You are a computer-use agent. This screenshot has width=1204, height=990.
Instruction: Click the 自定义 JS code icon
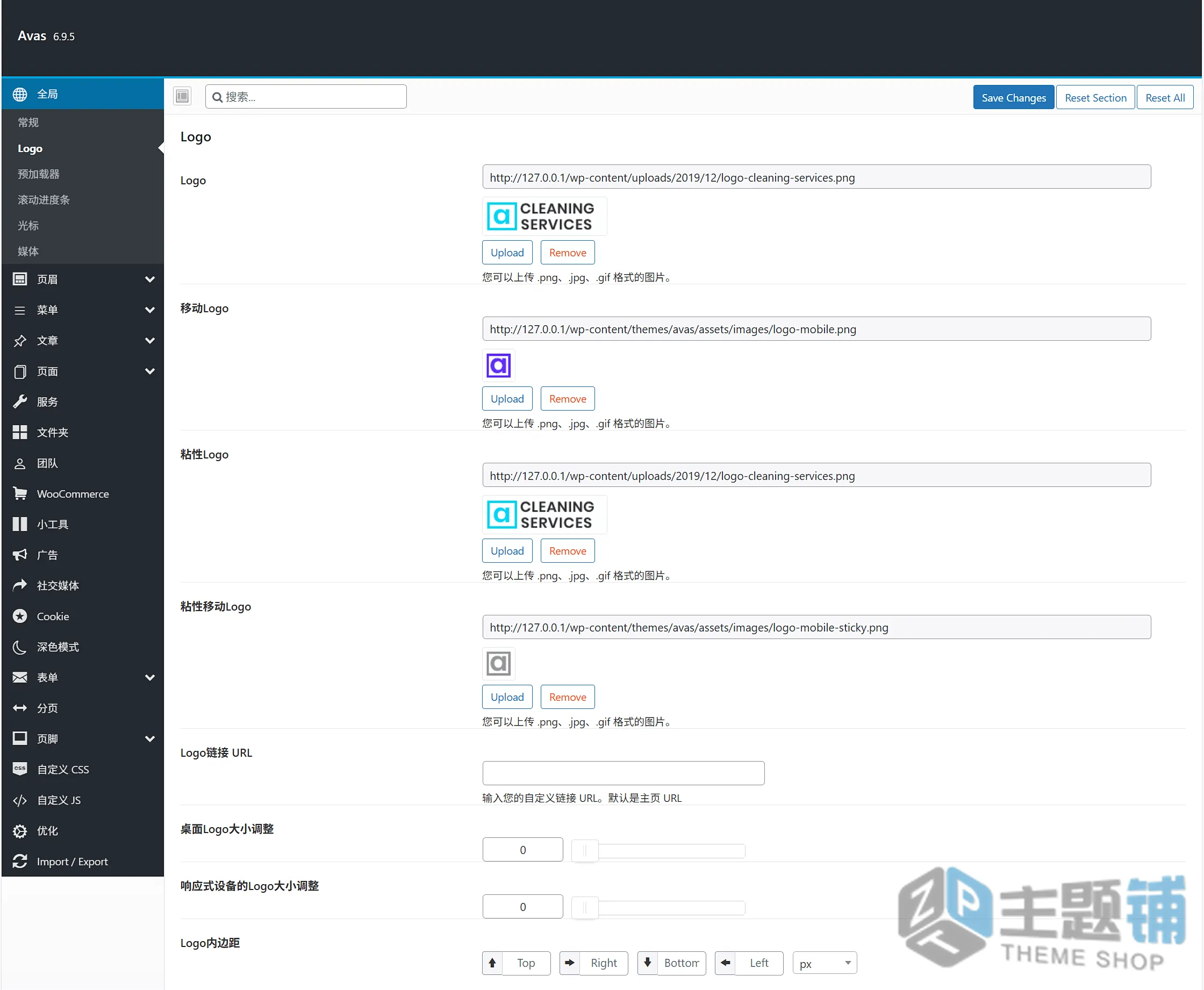pyautogui.click(x=20, y=800)
